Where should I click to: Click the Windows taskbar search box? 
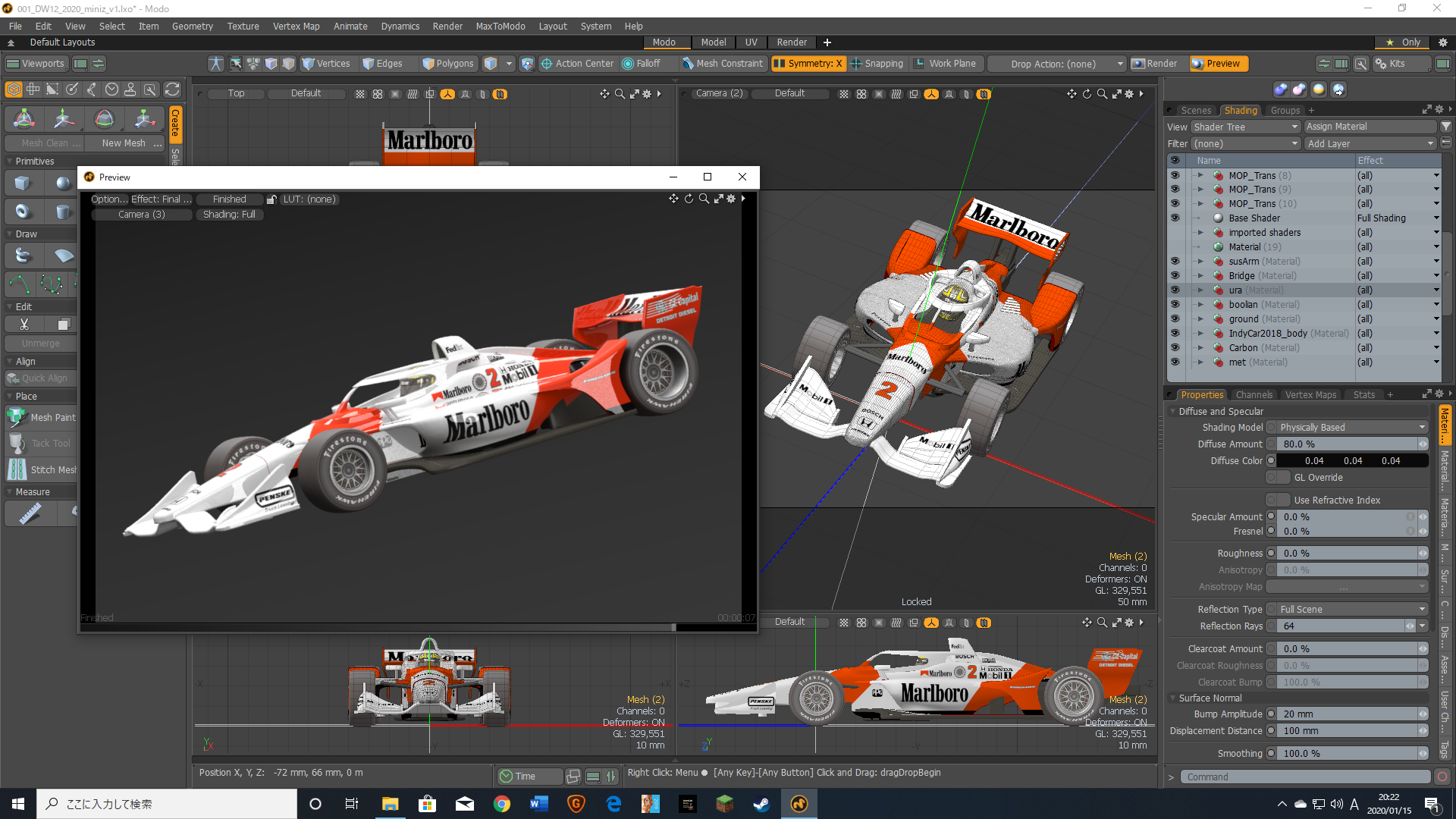click(167, 804)
